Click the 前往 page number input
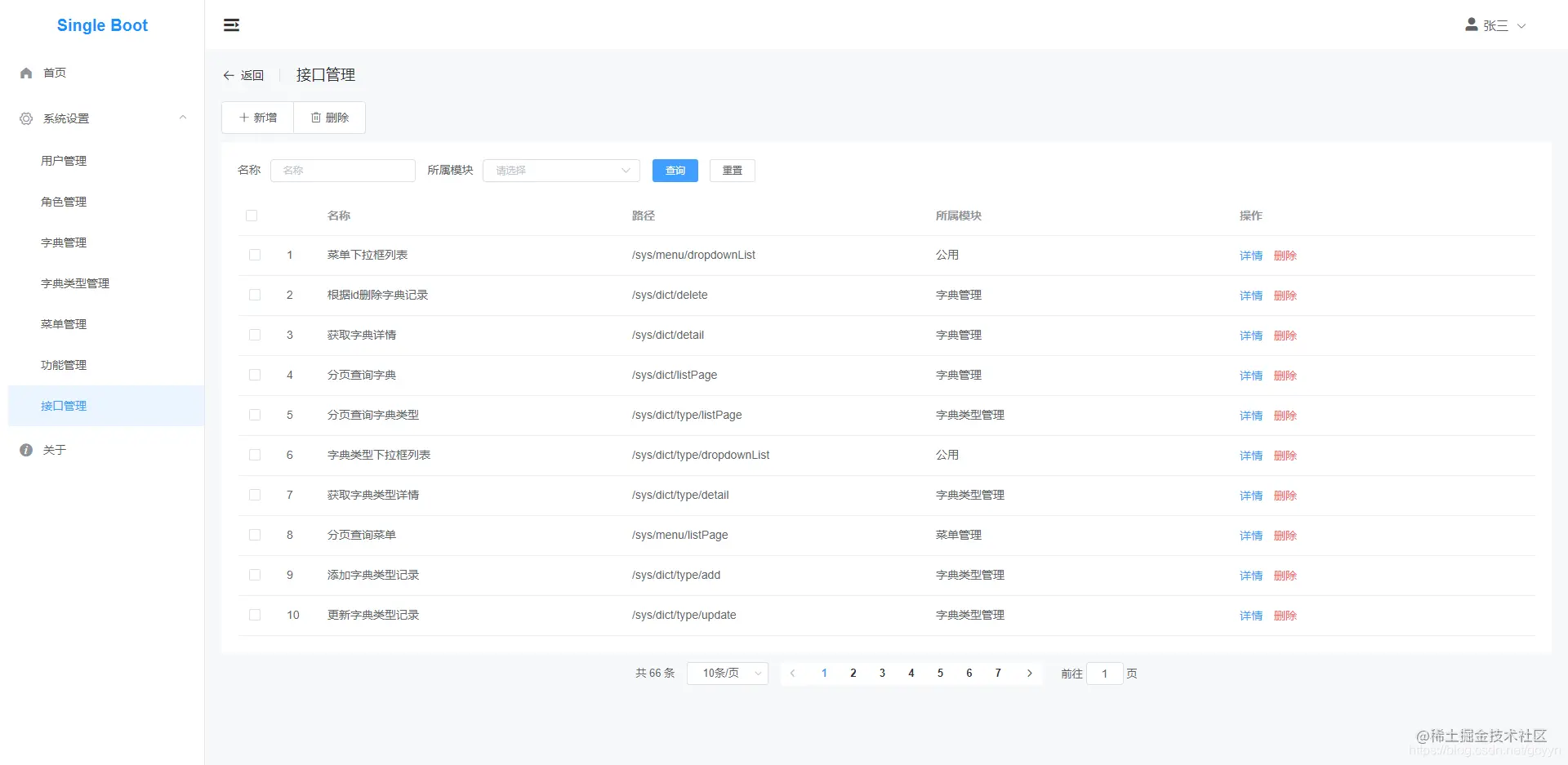Image resolution: width=1568 pixels, height=765 pixels. (x=1104, y=674)
